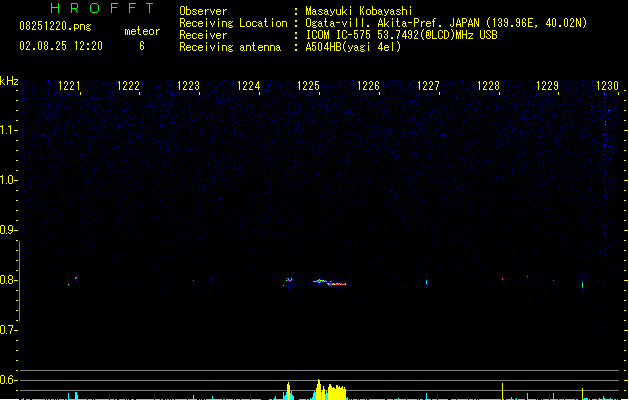Click the 1.1 kHz axis label
Image resolution: width=629 pixels, height=400 pixels.
pyautogui.click(x=8, y=130)
